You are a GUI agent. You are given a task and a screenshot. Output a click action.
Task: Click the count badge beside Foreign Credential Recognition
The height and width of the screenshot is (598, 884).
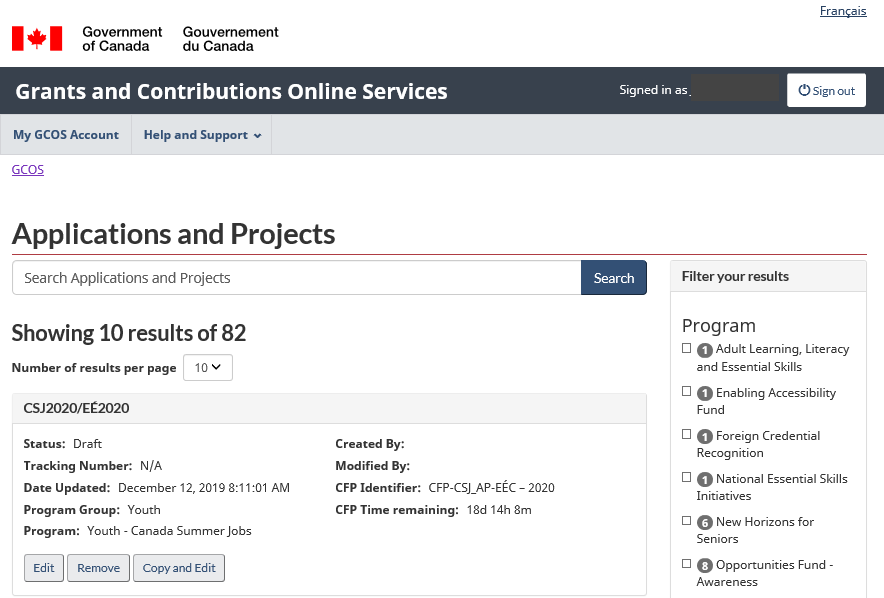(704, 437)
